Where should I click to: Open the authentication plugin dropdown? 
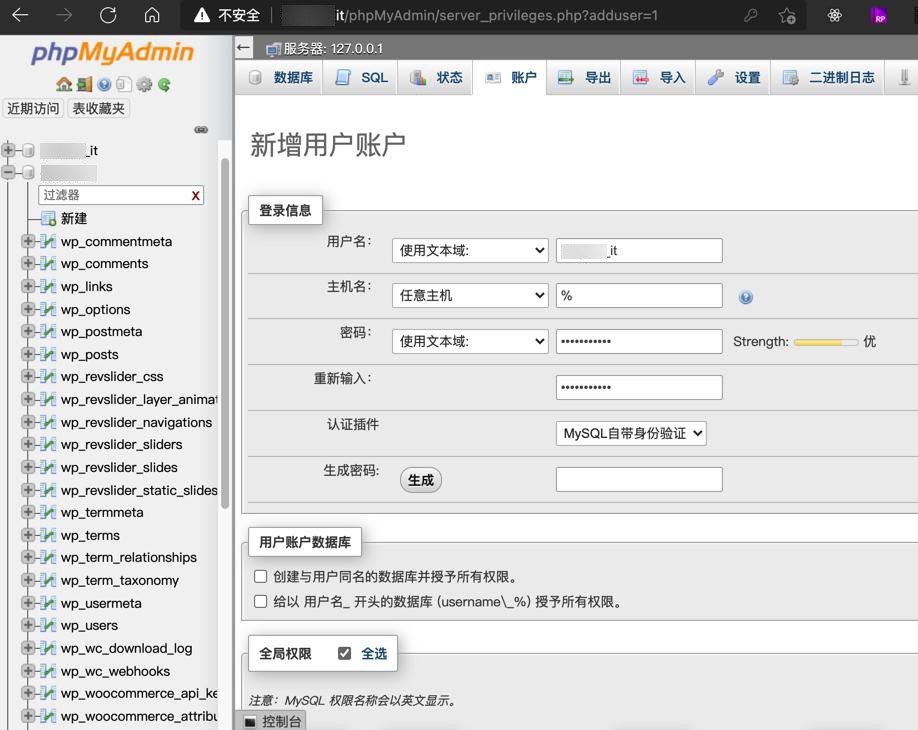pyautogui.click(x=631, y=433)
